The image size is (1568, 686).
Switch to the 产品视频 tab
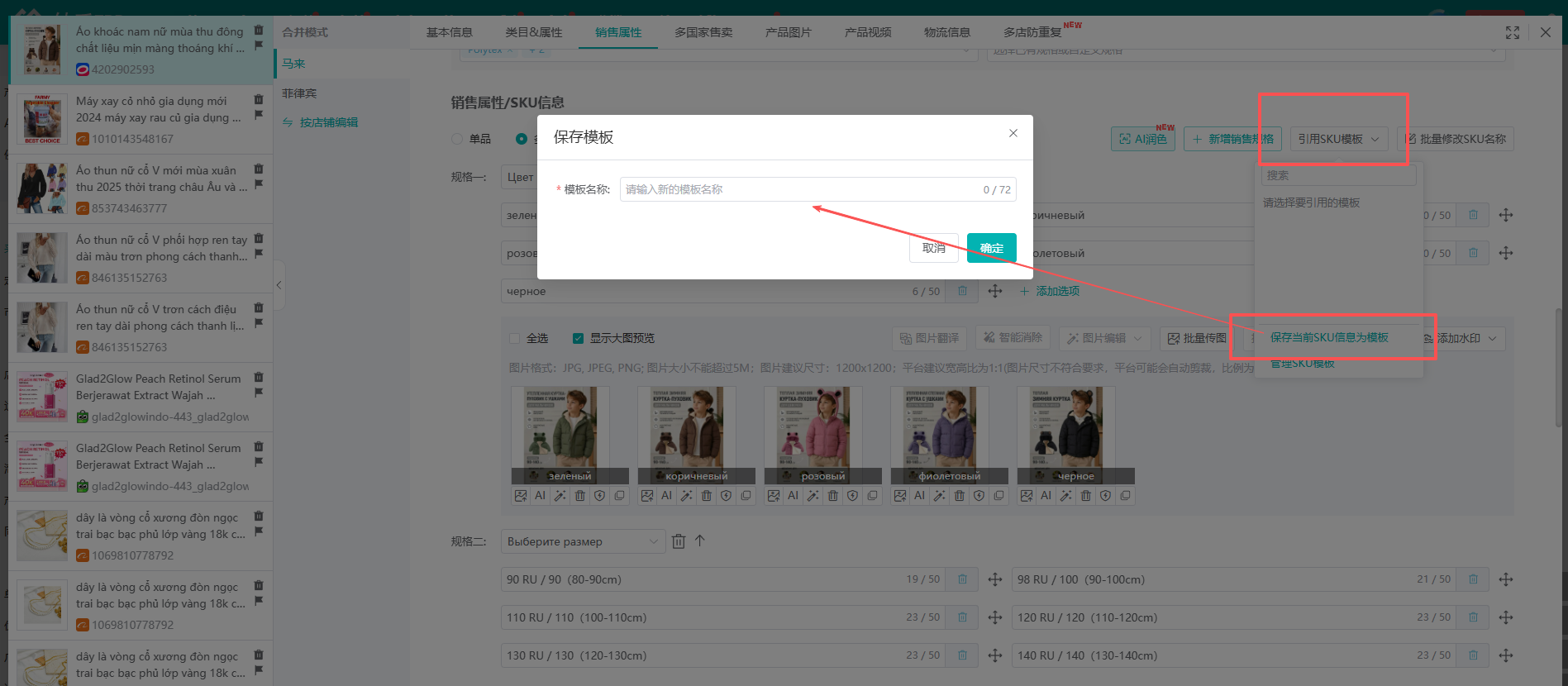click(868, 32)
